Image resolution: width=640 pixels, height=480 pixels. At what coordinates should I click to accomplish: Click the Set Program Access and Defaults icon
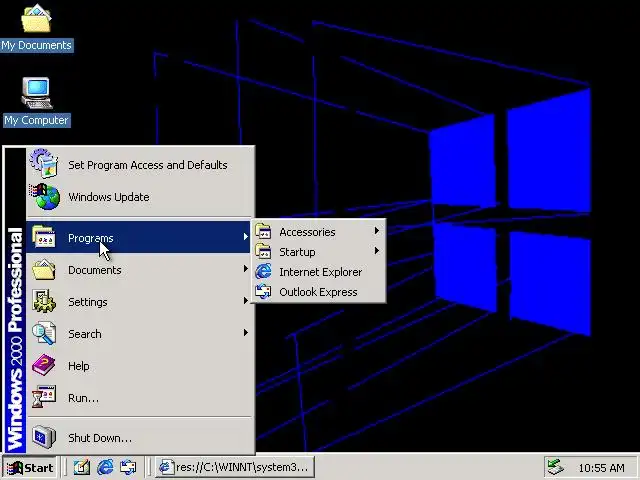pyautogui.click(x=44, y=164)
